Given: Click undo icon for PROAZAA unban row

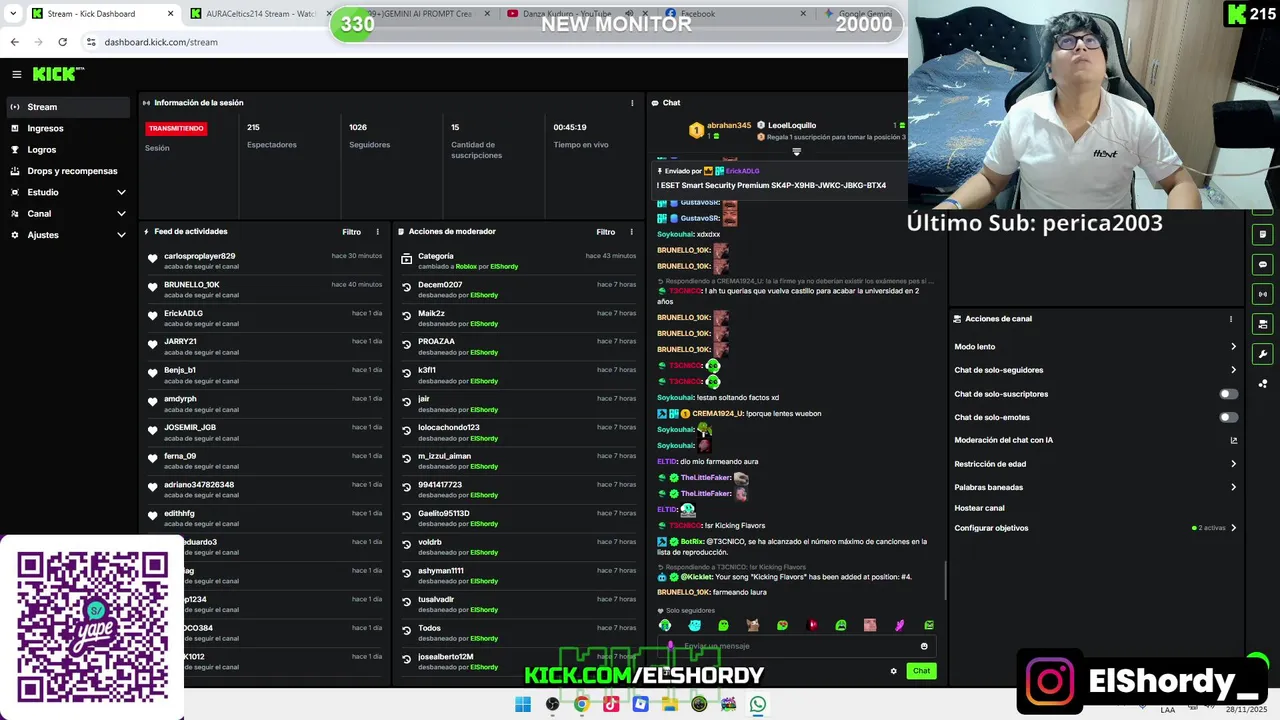Looking at the screenshot, I should click(407, 345).
